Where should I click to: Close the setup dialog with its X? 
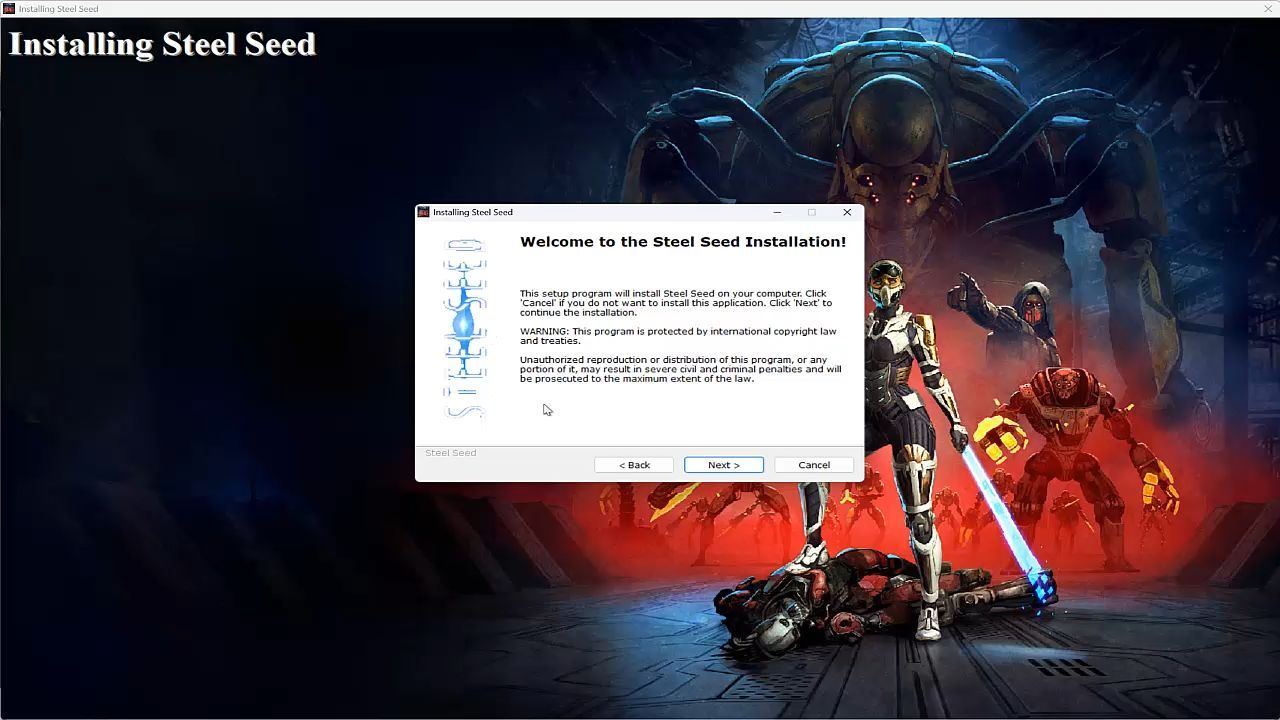click(x=847, y=212)
